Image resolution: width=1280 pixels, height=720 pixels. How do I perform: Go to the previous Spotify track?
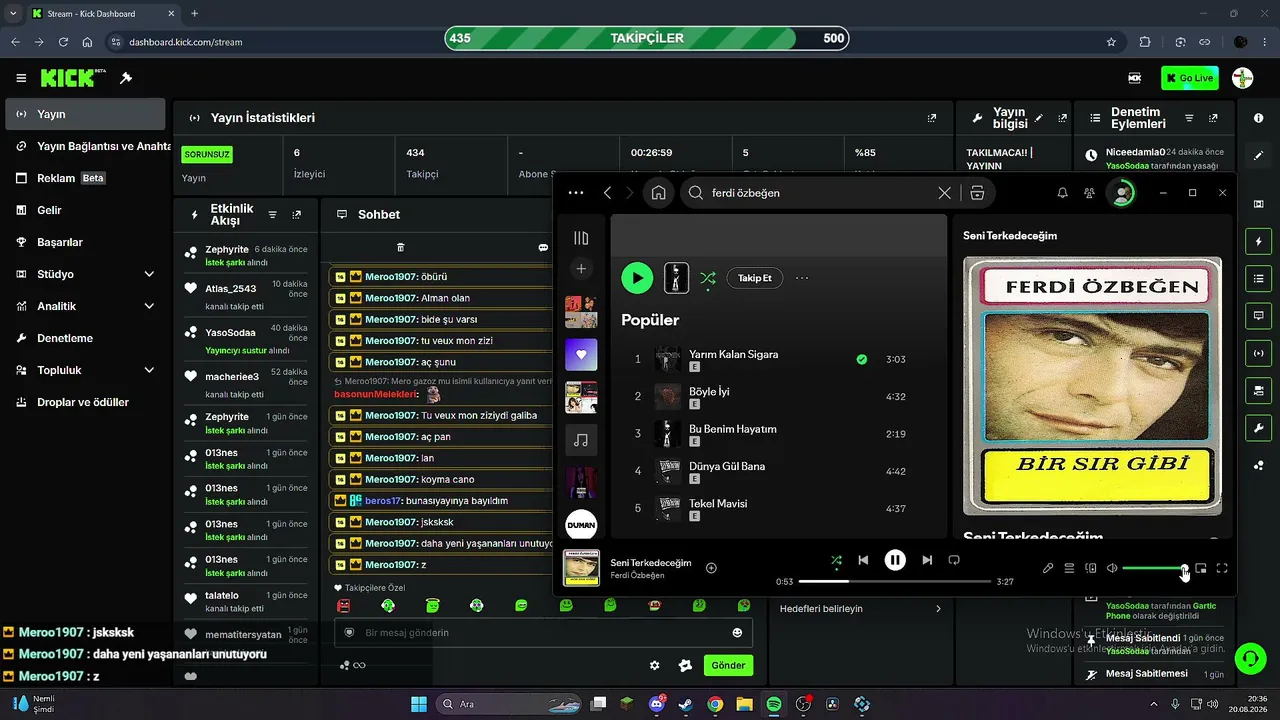pos(863,560)
